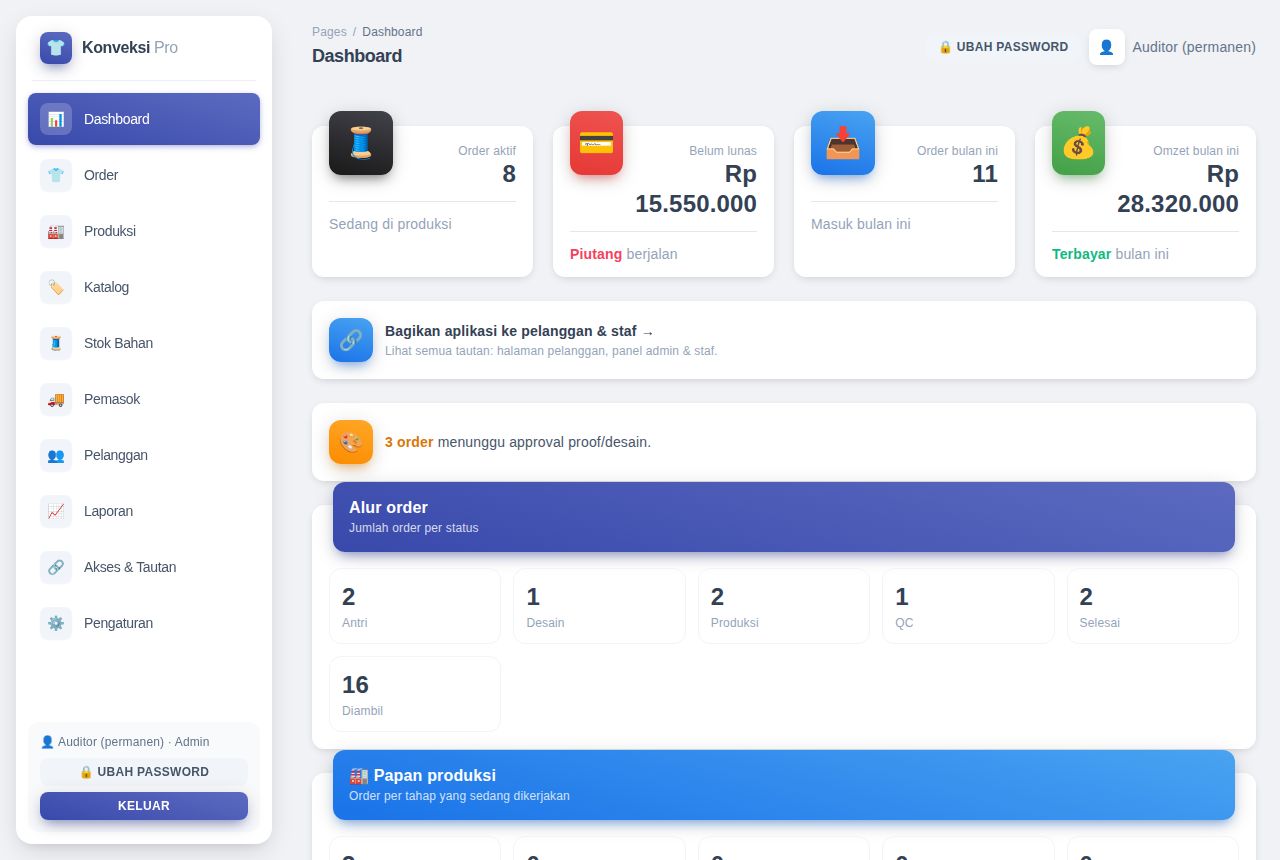1280x860 pixels.
Task: Click the Katalog tag icon
Action: [x=56, y=287]
